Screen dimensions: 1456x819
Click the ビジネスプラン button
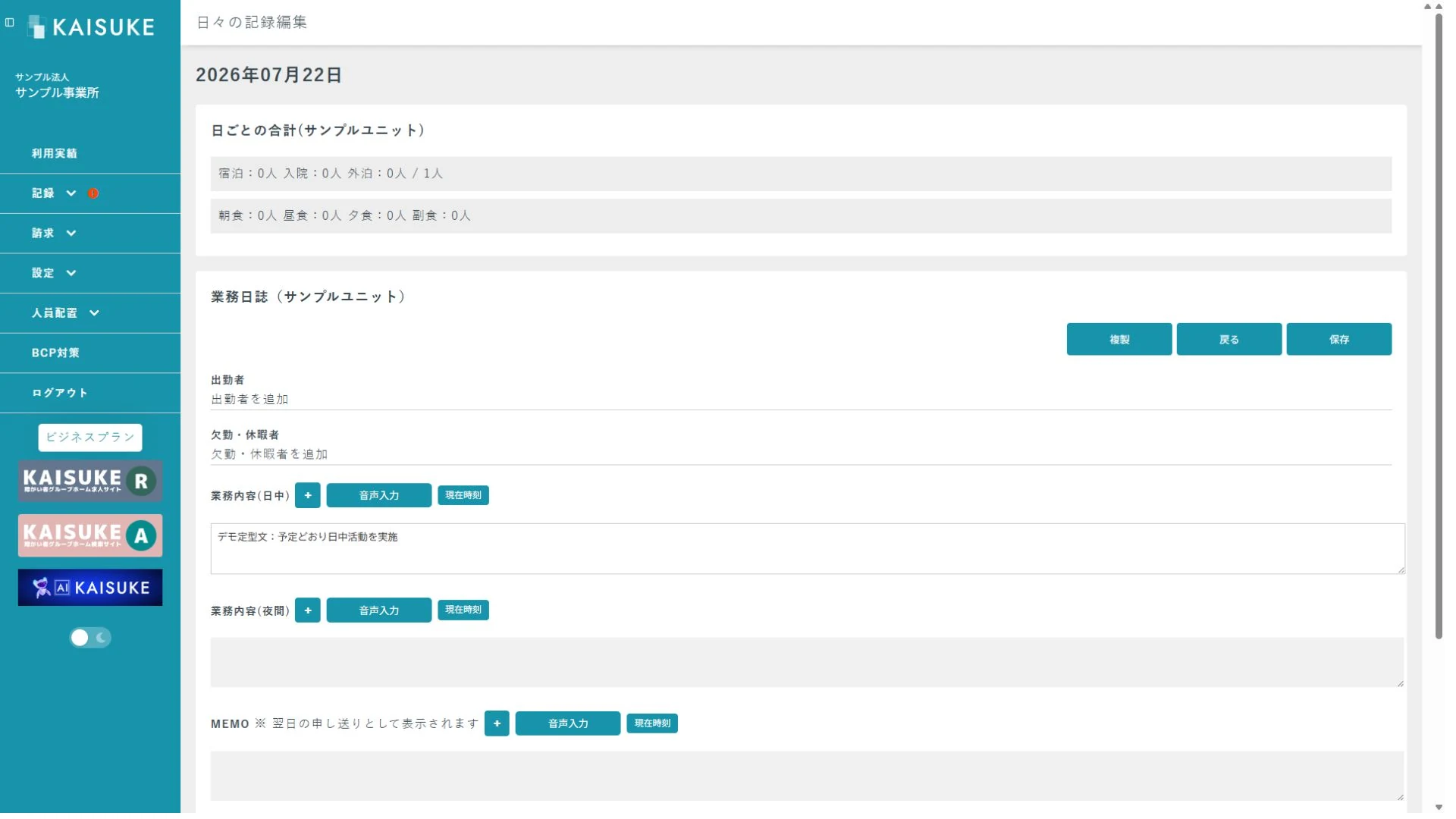(90, 438)
